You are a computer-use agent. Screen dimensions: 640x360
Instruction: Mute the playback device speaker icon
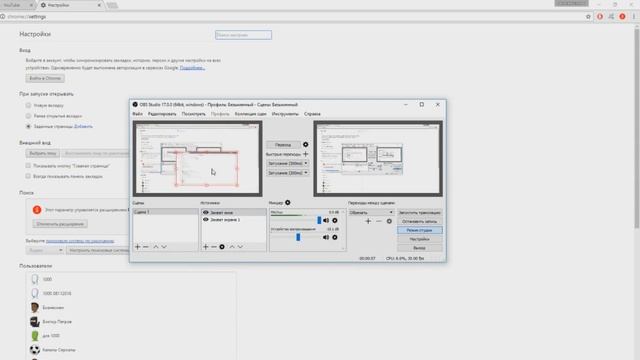pos(326,237)
